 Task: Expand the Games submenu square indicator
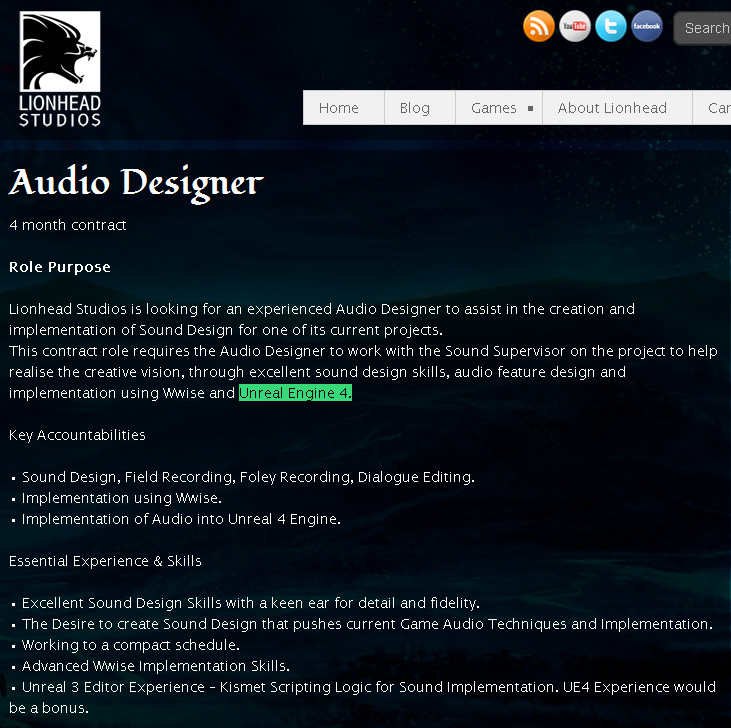(530, 108)
